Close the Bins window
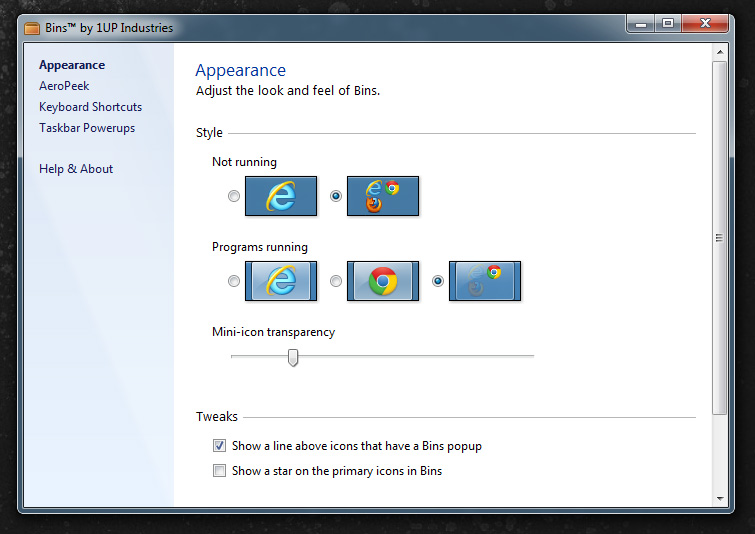Image resolution: width=755 pixels, height=534 pixels. point(705,24)
